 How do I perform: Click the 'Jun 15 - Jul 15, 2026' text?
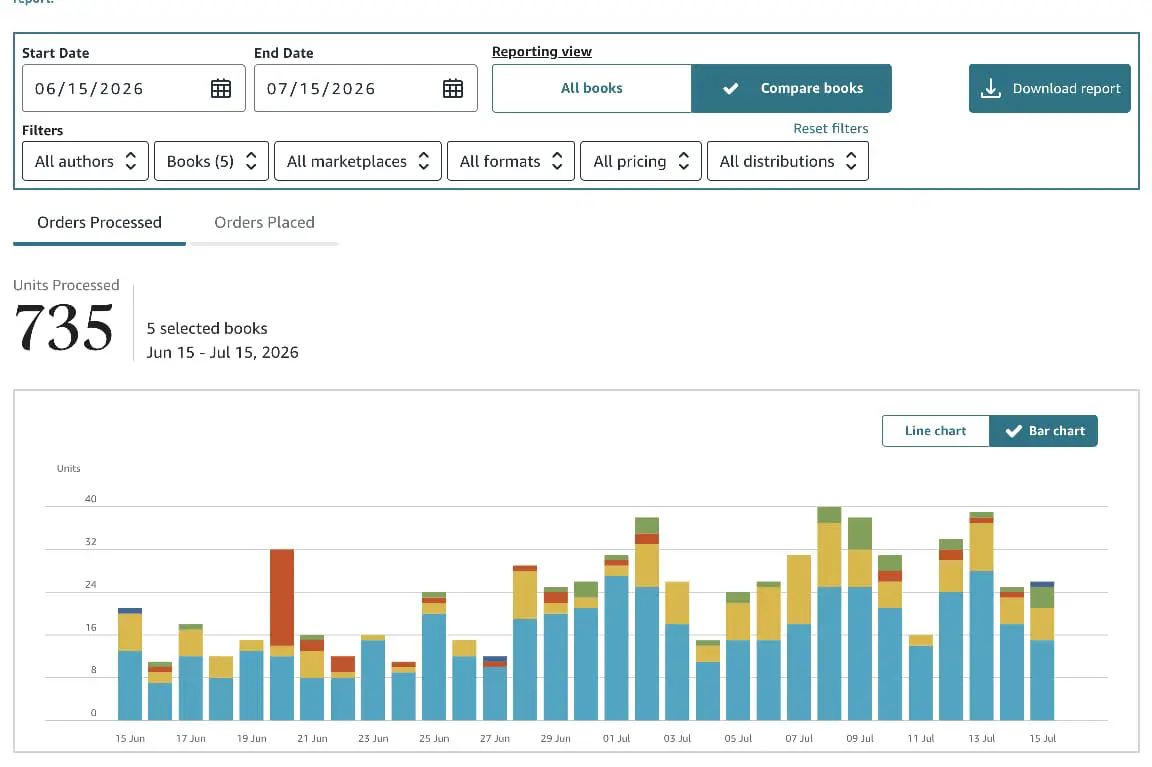(222, 353)
